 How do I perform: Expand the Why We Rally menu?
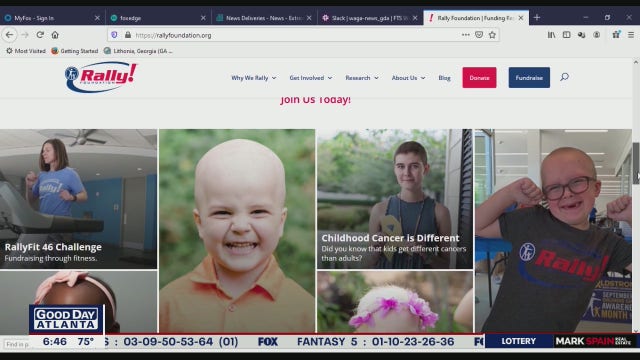click(253, 78)
